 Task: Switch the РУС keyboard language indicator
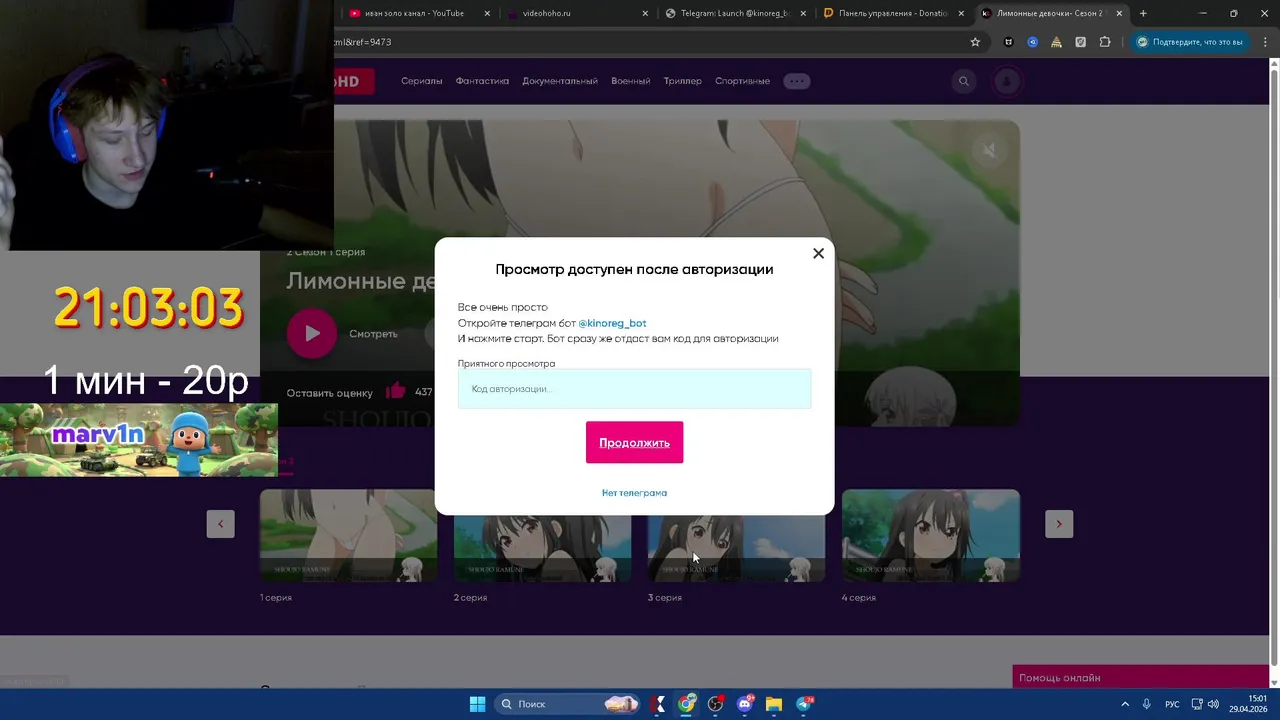click(1172, 704)
